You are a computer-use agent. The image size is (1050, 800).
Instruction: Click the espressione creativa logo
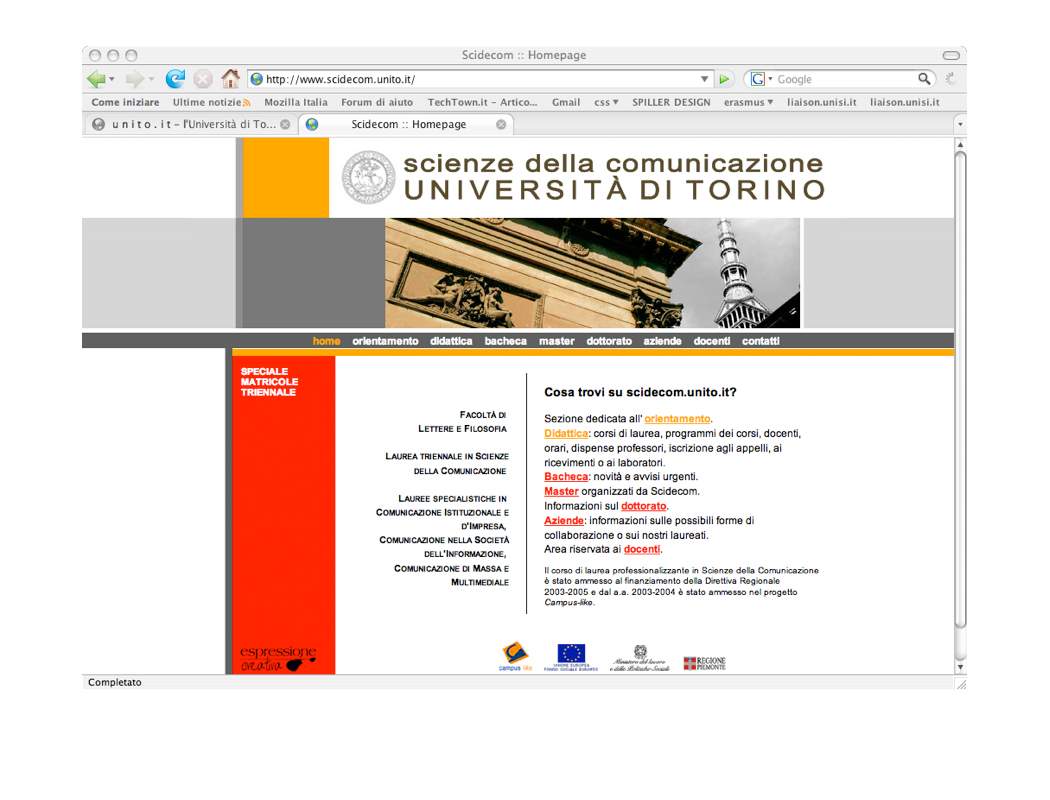tap(277, 659)
